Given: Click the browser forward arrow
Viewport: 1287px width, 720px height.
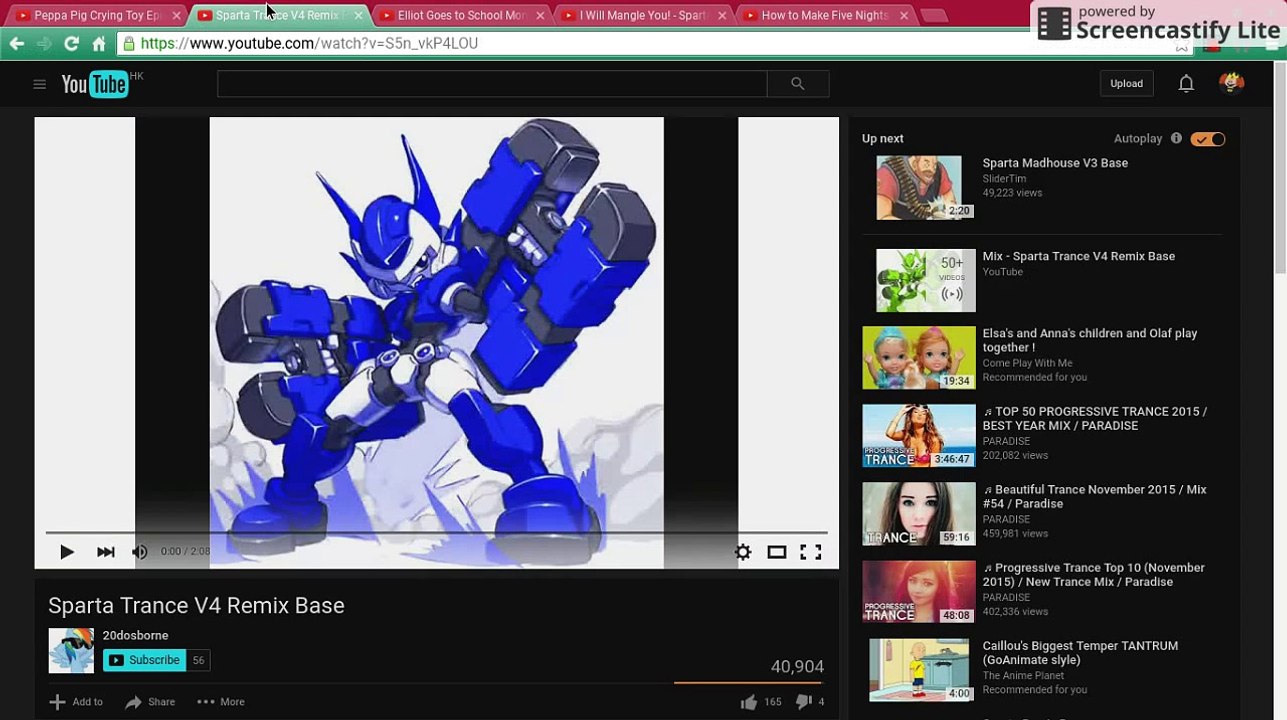Looking at the screenshot, I should pos(44,43).
